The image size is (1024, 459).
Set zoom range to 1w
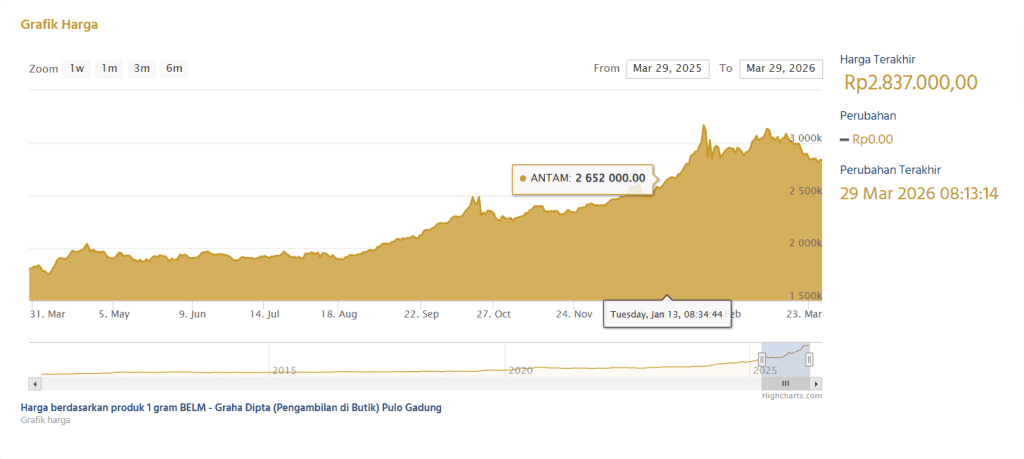[77, 69]
